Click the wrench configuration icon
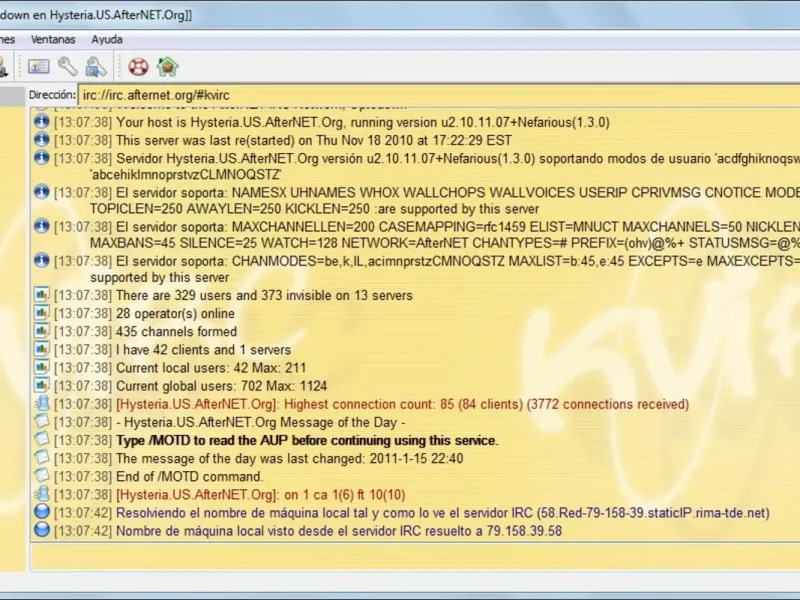Screen dimensions: 800x600 click(67, 66)
